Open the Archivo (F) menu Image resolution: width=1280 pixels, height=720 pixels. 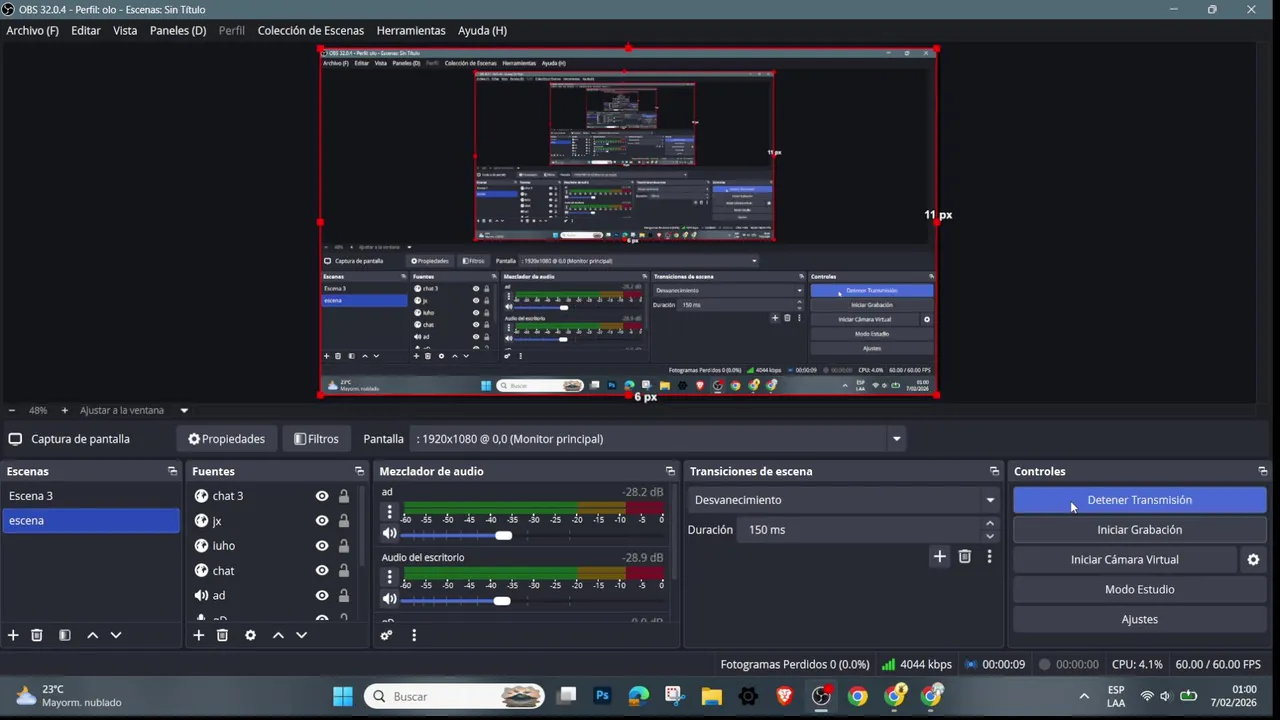[33, 31]
